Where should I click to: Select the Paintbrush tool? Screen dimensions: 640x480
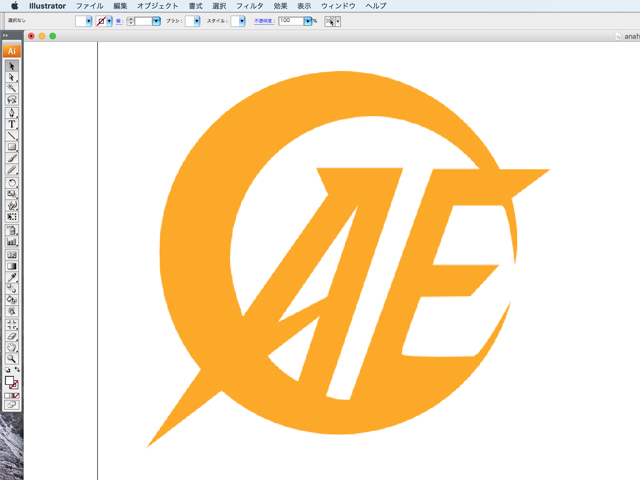pos(11,158)
